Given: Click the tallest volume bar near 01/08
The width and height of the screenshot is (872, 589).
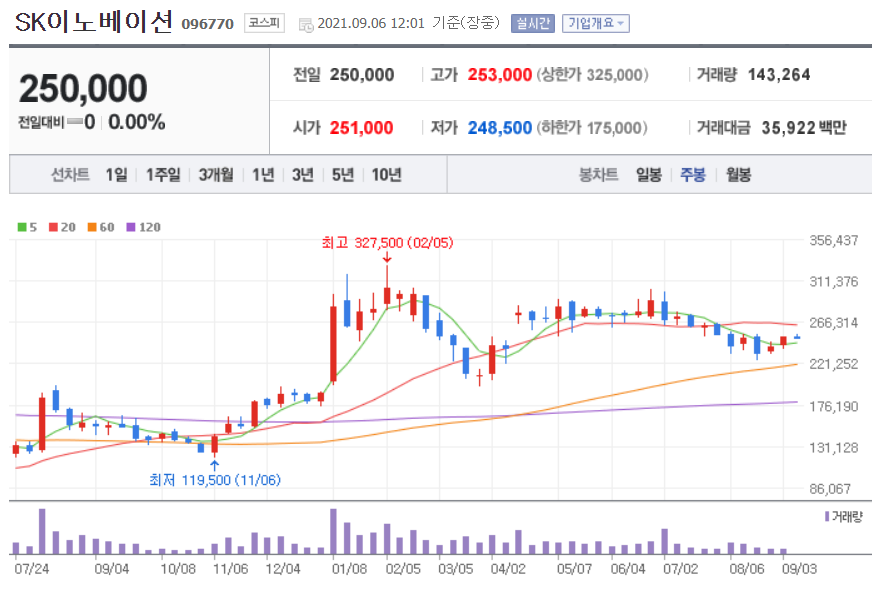Looking at the screenshot, I should [333, 531].
